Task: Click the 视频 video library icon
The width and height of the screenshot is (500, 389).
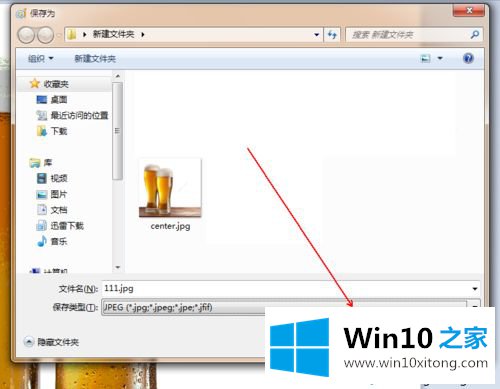Action: point(42,178)
